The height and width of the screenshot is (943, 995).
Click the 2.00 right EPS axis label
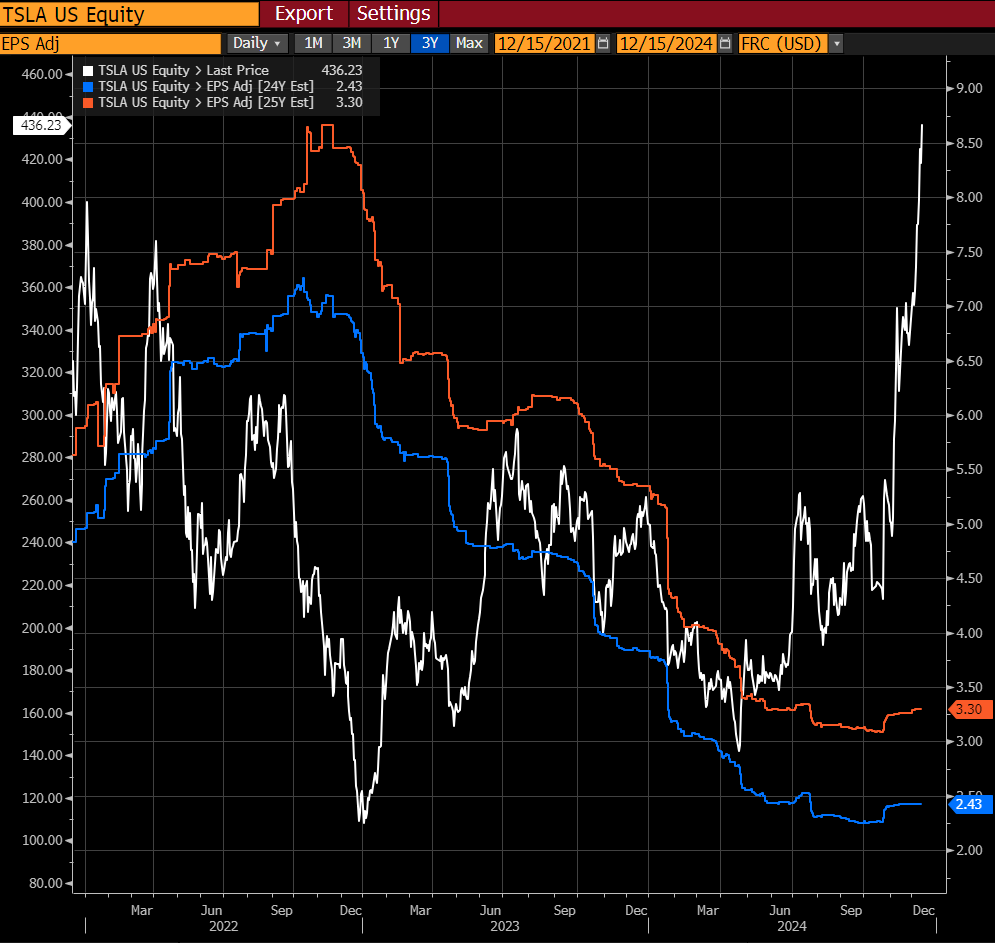(x=969, y=850)
